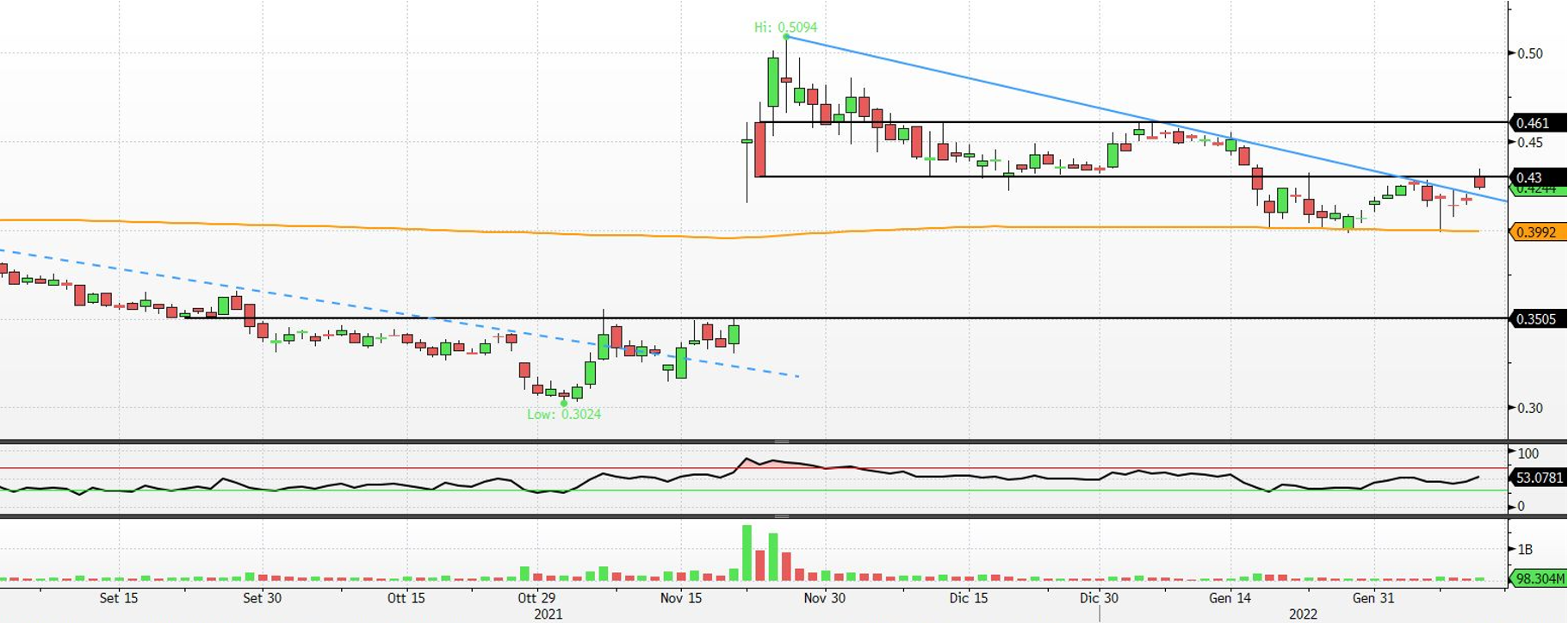Select the 0.461 resistance level price tag
Viewport: 1568px width, 623px height.
tap(1538, 123)
